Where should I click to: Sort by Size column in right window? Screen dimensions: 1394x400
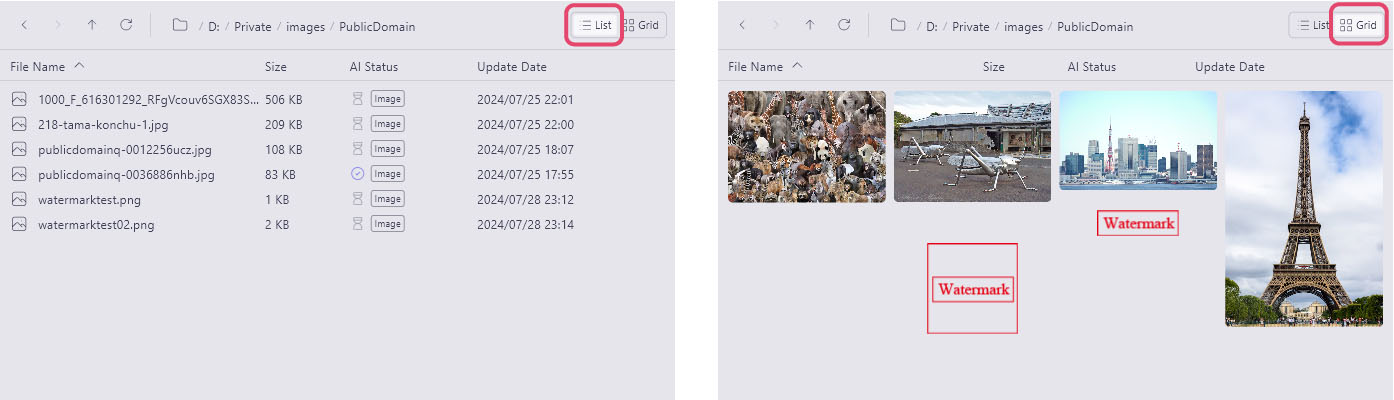[994, 67]
